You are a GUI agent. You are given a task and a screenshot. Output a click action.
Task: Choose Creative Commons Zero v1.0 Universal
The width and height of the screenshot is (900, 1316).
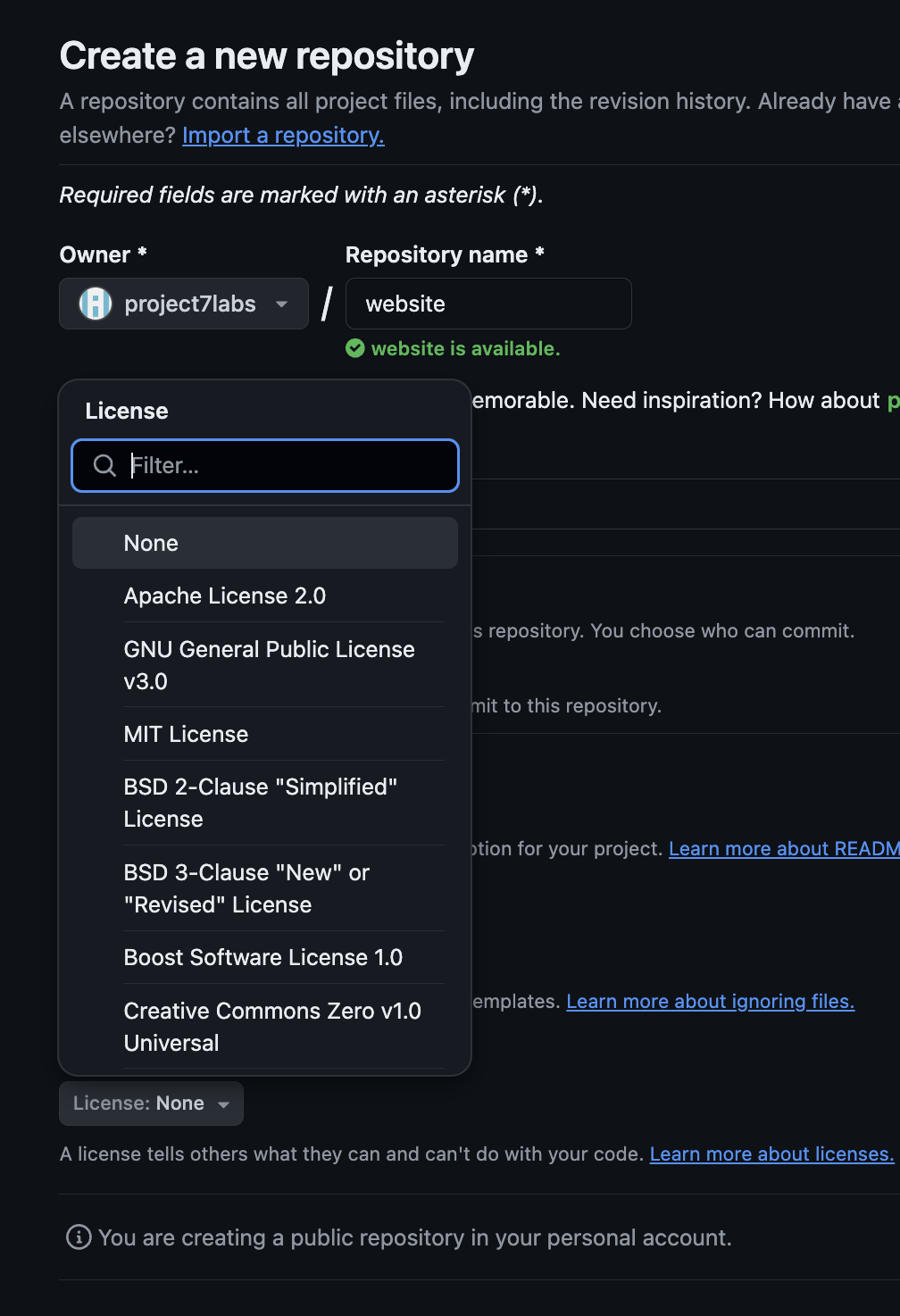click(x=265, y=1027)
